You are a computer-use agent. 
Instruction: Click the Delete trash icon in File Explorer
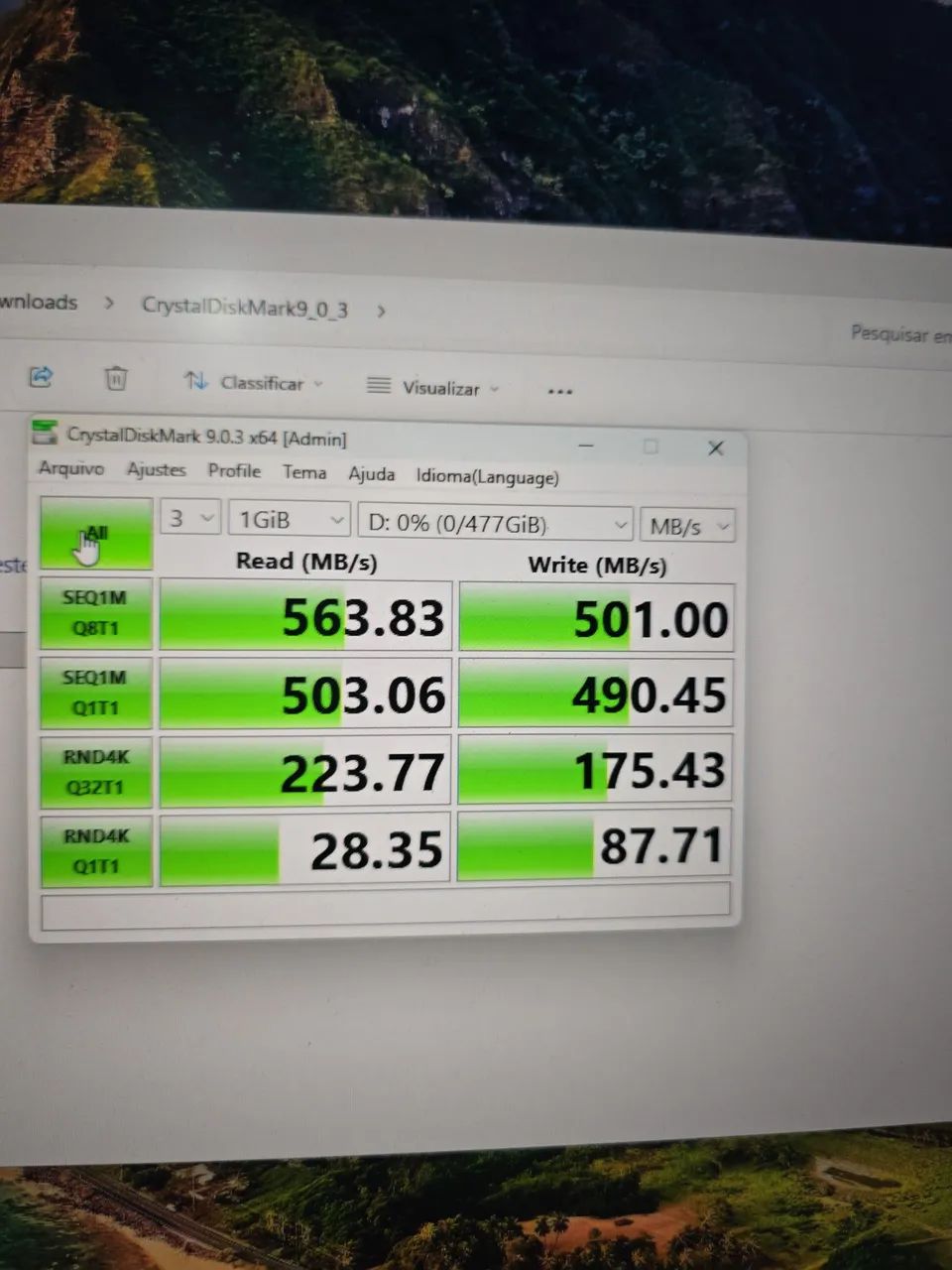116,378
